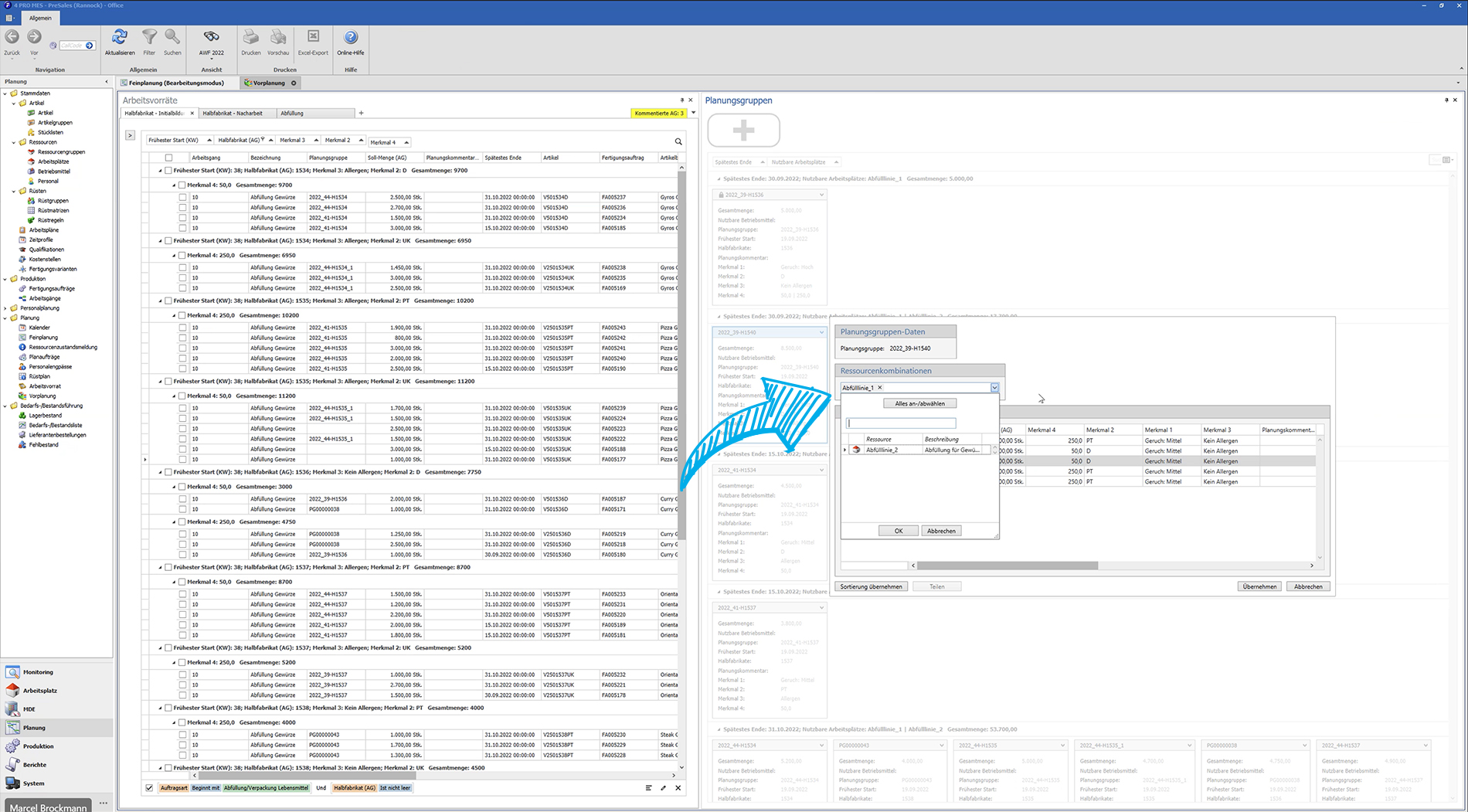
Task: Click the Arbeitsvorräte vertical scrollbar
Action: (x=681, y=355)
